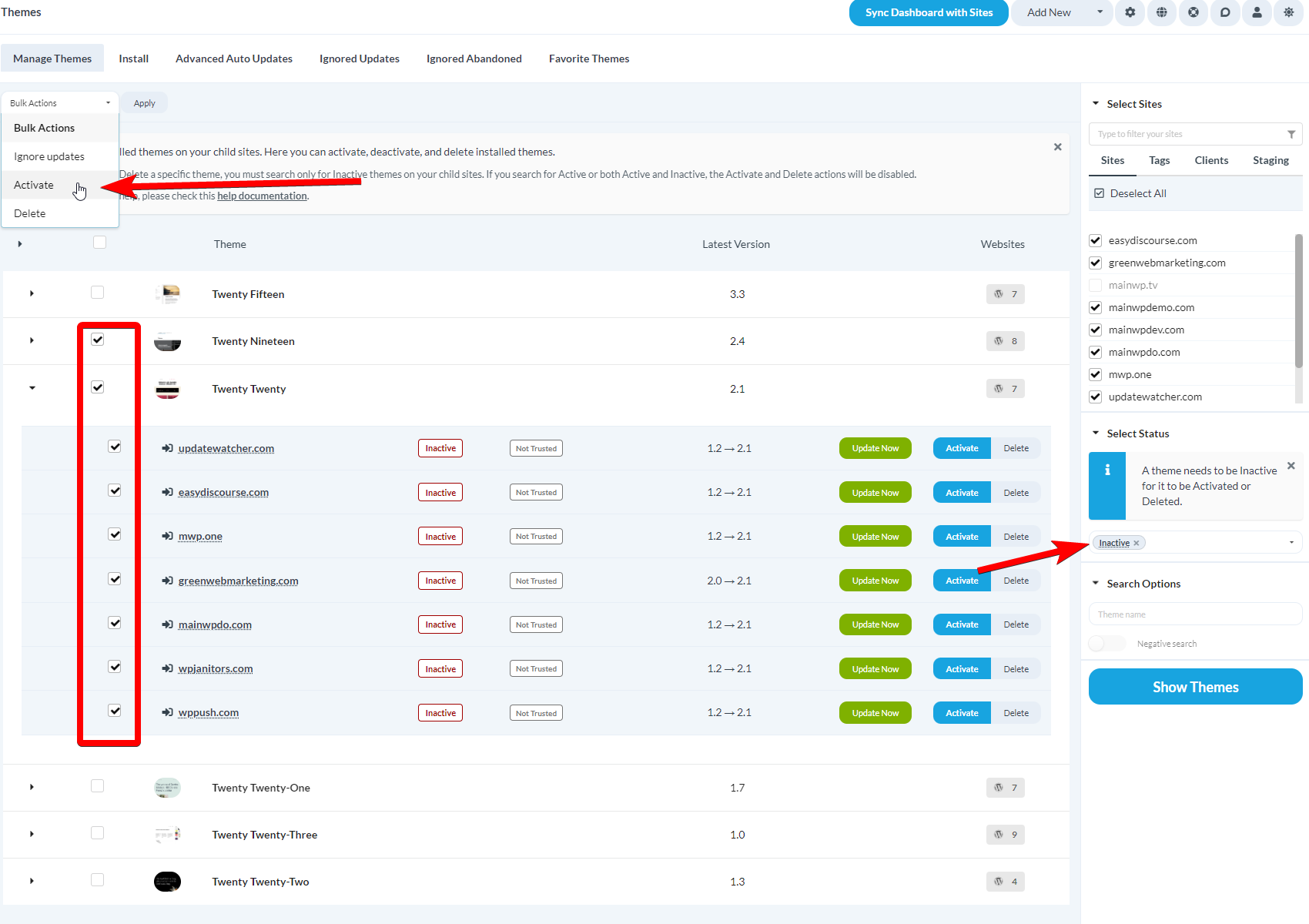Screen dimensions: 1309x924
Task: Open the help lifebuoy icon
Action: click(1193, 12)
